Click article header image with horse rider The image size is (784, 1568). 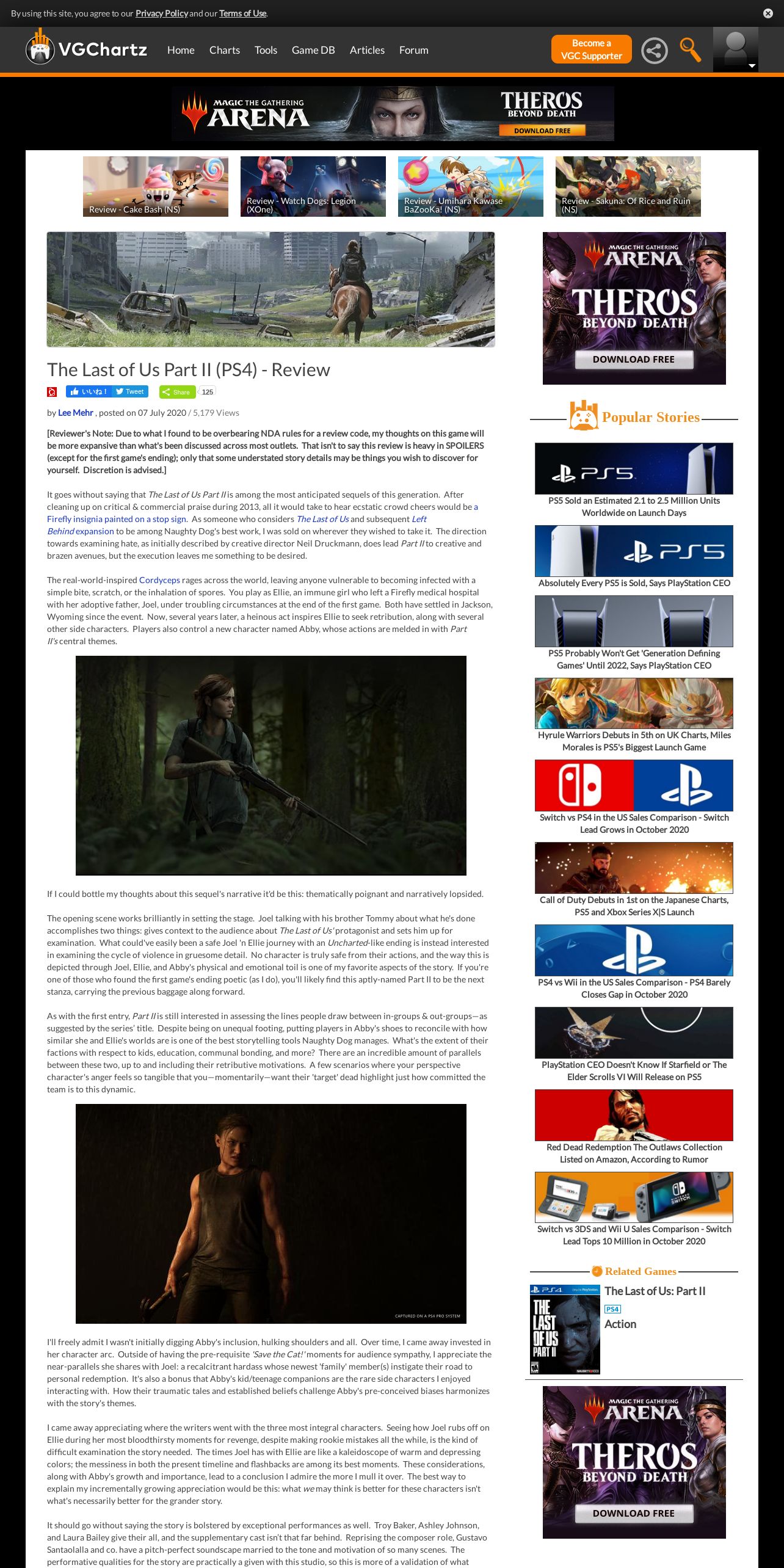(270, 289)
